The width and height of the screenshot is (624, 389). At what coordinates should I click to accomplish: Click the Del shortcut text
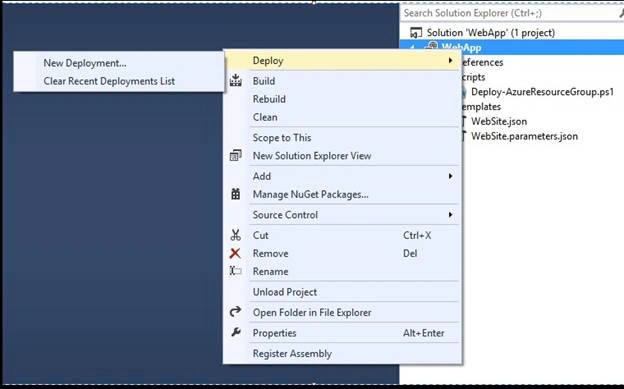pyautogui.click(x=410, y=253)
